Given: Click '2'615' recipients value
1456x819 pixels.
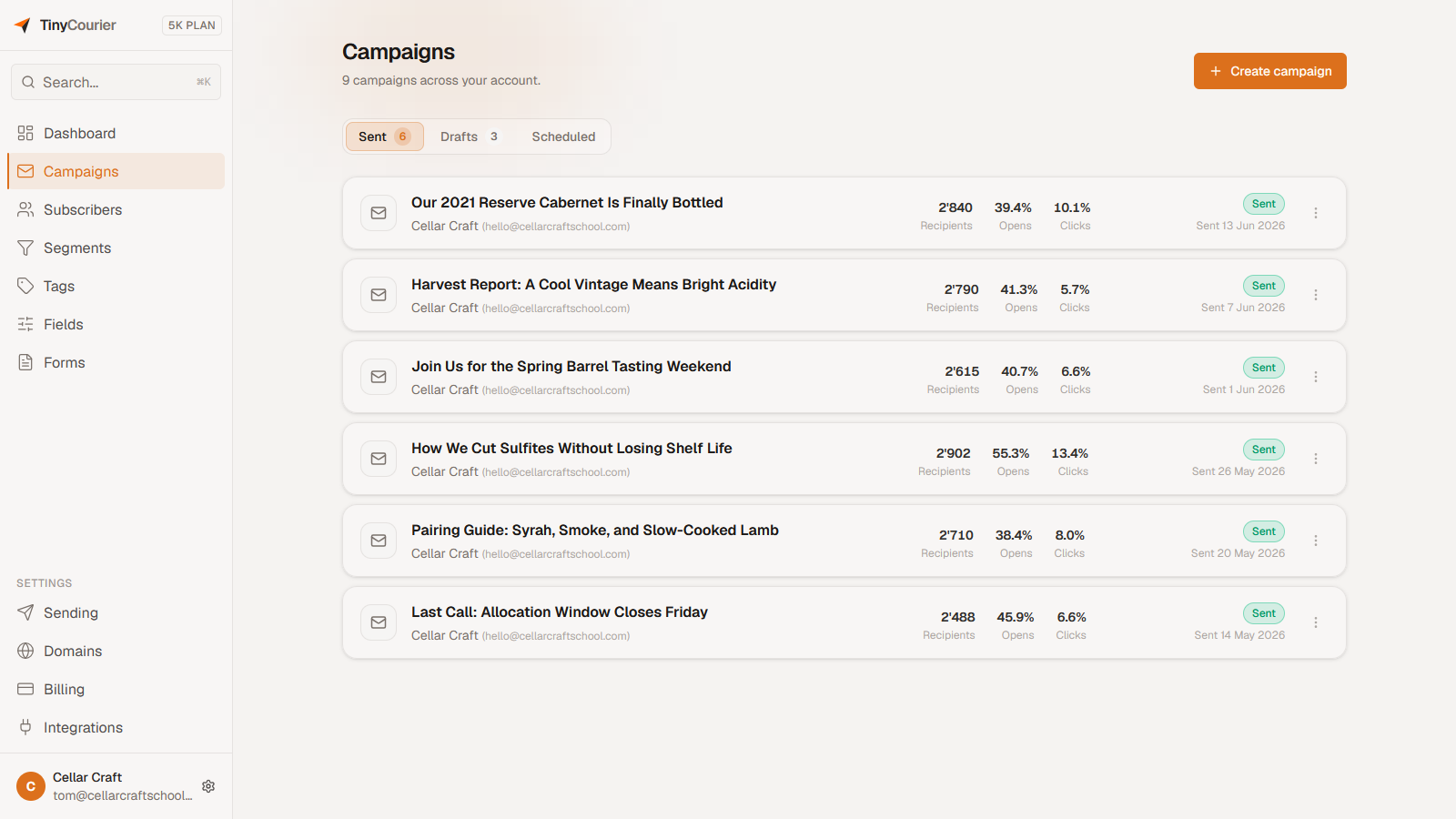Looking at the screenshot, I should pyautogui.click(x=962, y=371).
